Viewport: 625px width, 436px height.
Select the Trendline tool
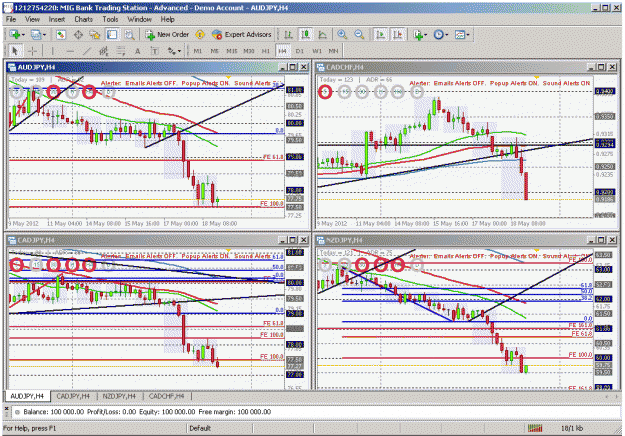tap(86, 51)
